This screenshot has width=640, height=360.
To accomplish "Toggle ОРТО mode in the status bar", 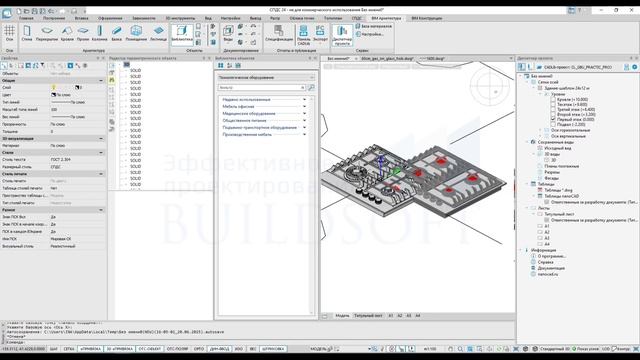I will 199,349.
